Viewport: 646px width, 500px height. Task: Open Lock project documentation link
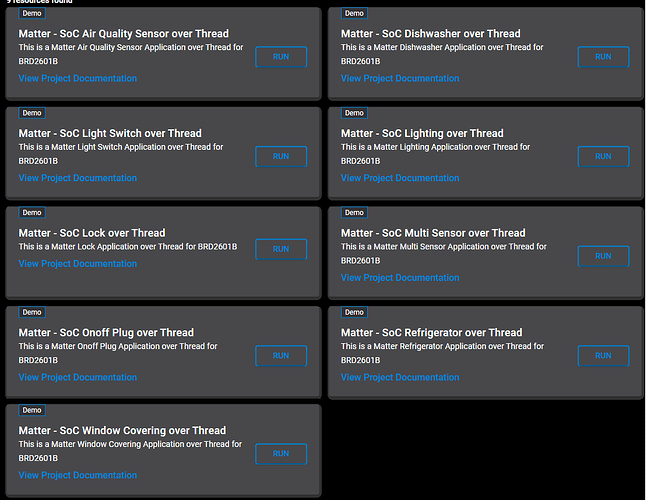pos(78,264)
